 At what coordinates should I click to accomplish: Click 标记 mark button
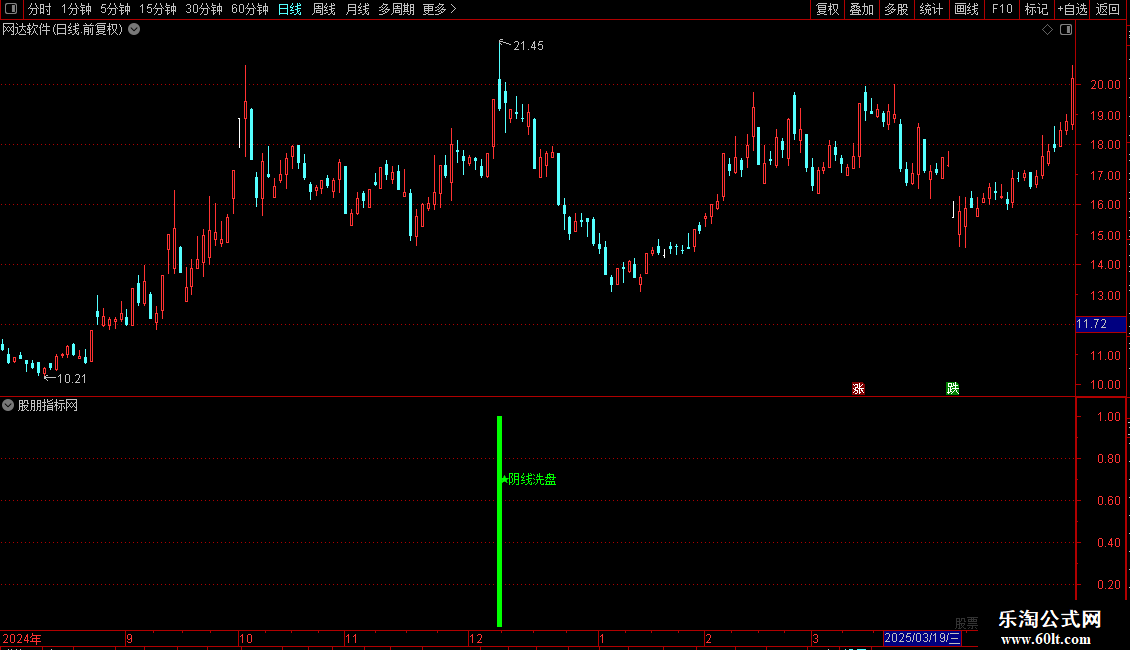pos(1036,9)
